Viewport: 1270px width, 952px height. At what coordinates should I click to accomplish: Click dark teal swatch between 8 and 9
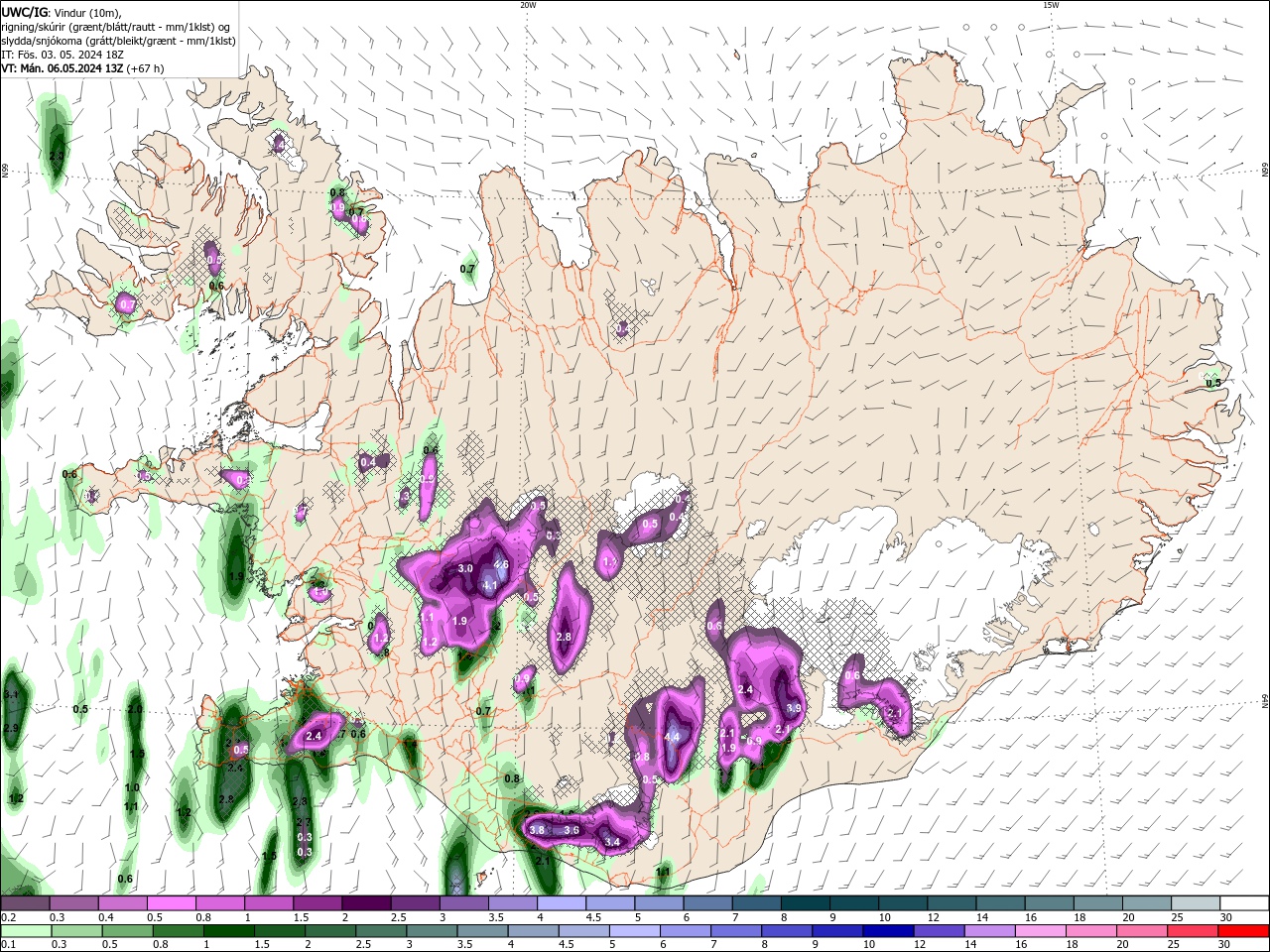tap(805, 903)
